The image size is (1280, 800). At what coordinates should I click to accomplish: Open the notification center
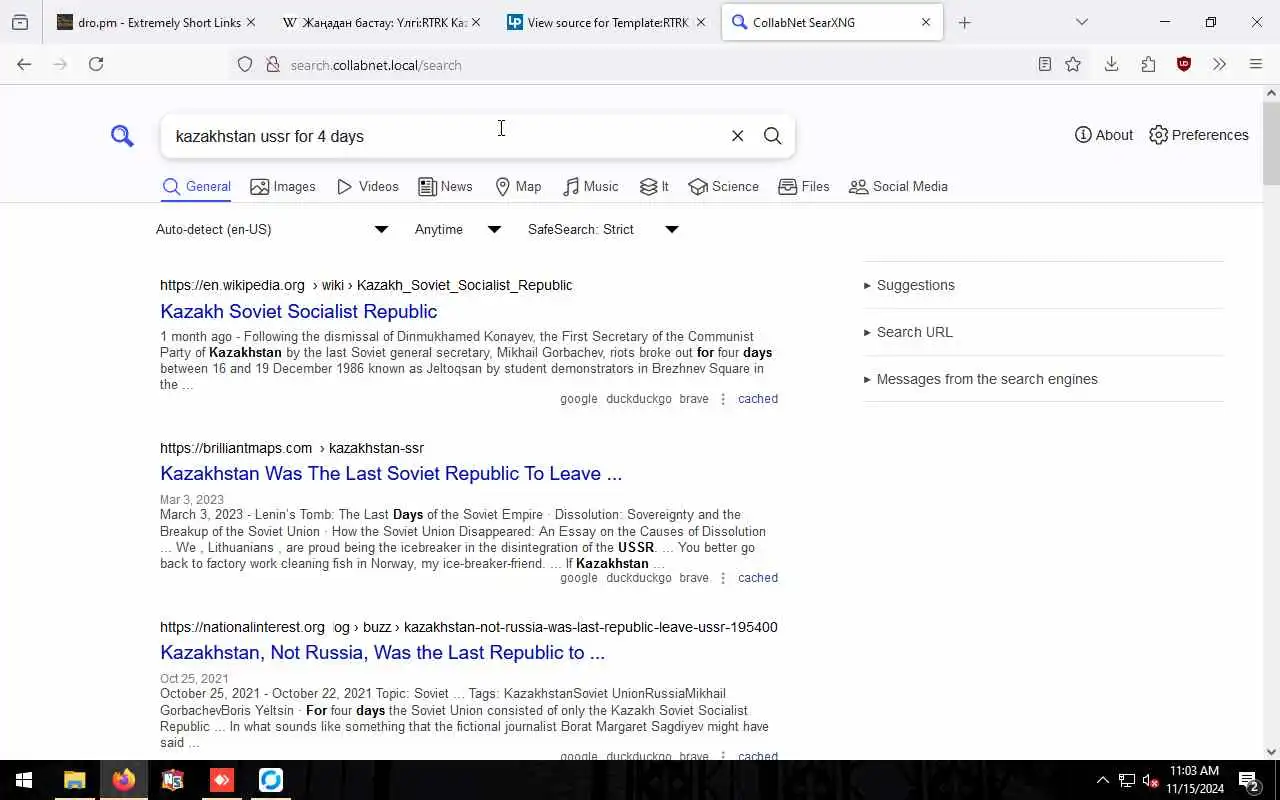click(x=1249, y=780)
